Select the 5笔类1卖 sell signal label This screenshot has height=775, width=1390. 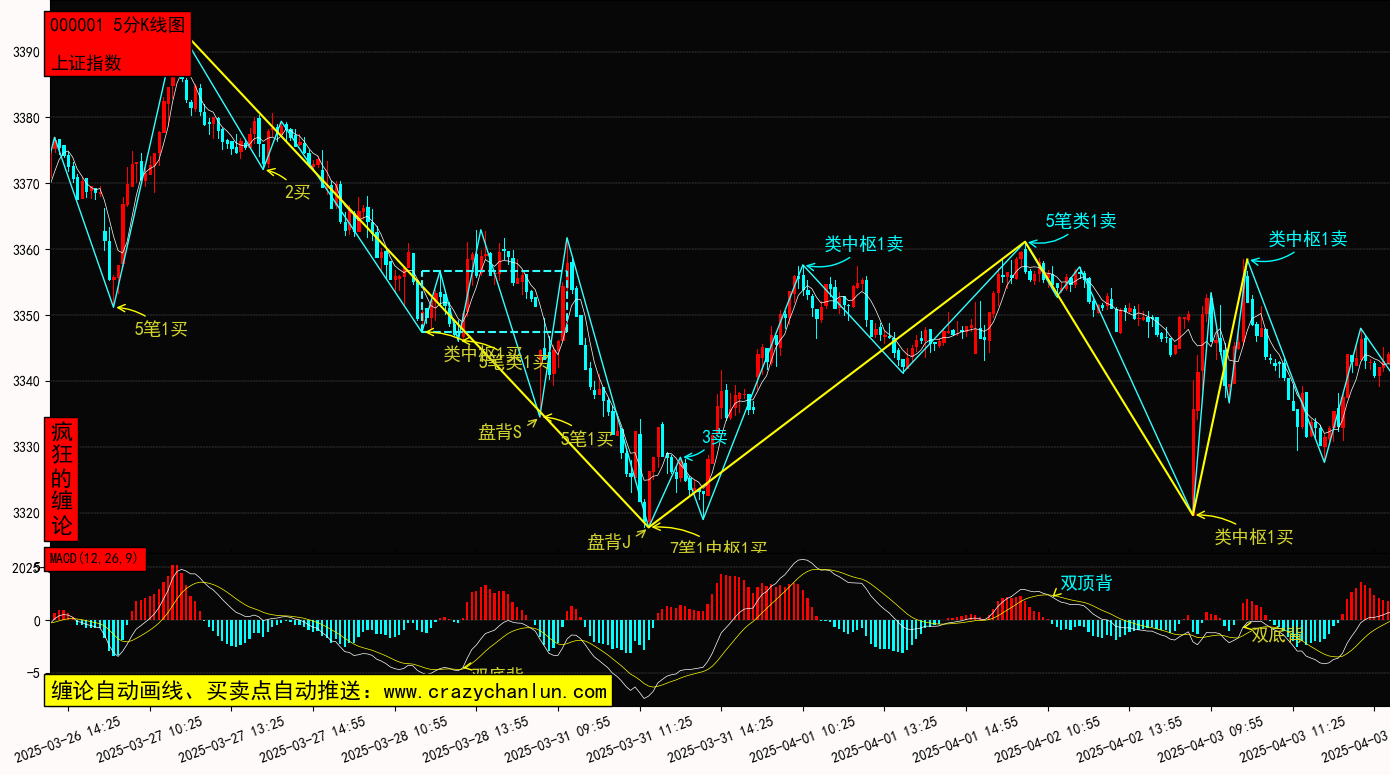1081,221
